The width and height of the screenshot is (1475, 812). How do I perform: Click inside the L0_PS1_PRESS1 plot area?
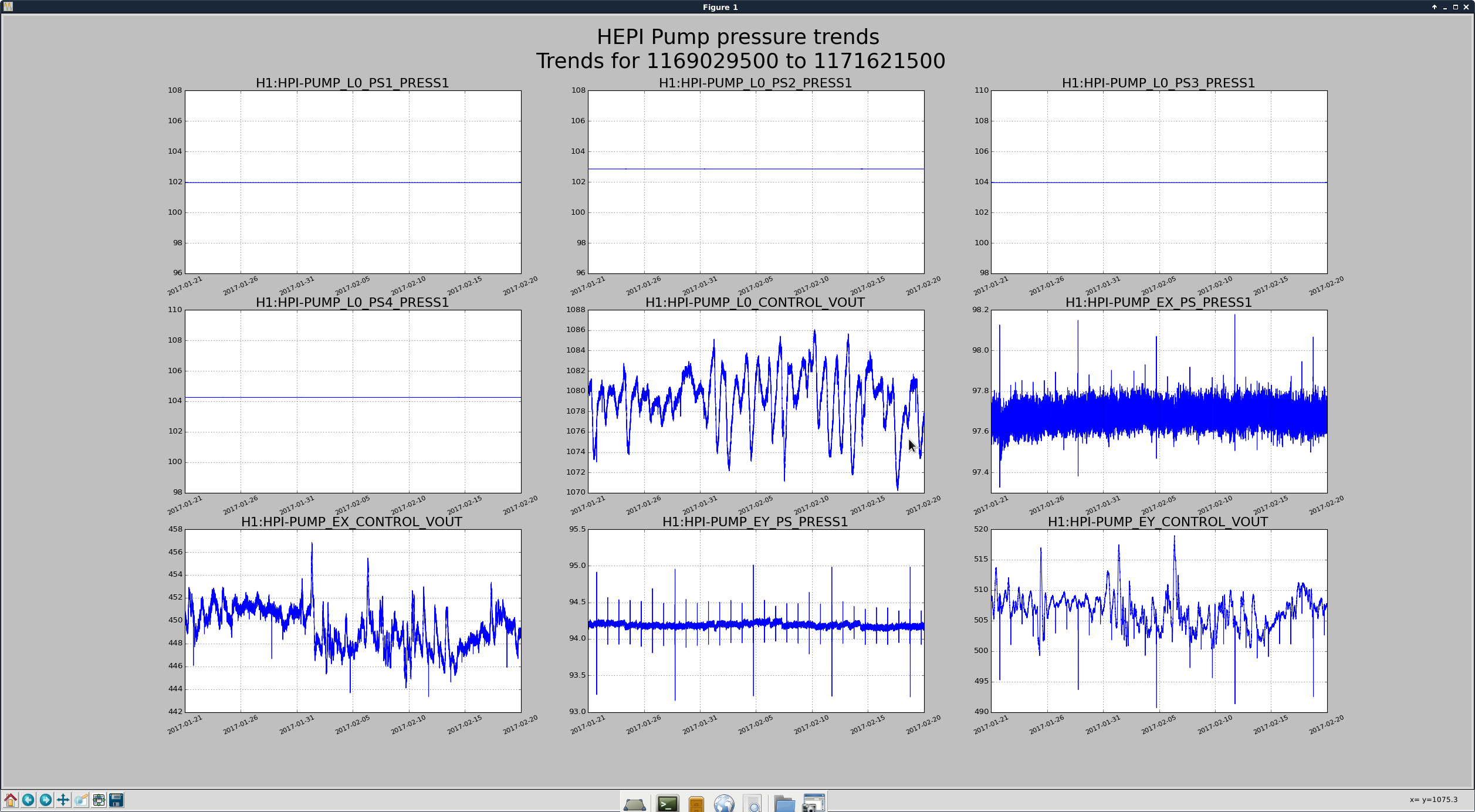tap(353, 182)
